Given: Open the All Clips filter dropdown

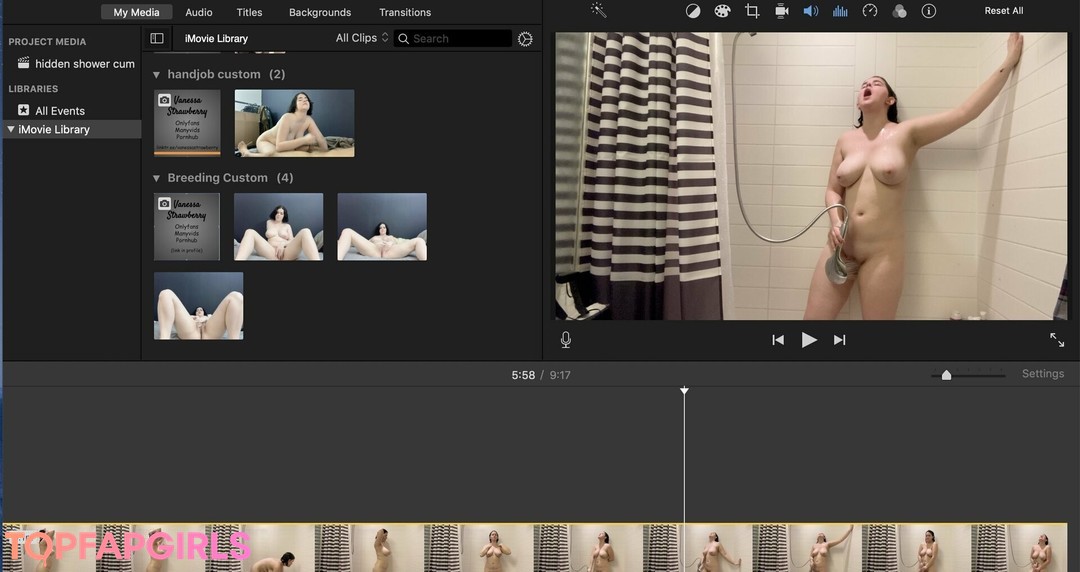Looking at the screenshot, I should [x=362, y=38].
